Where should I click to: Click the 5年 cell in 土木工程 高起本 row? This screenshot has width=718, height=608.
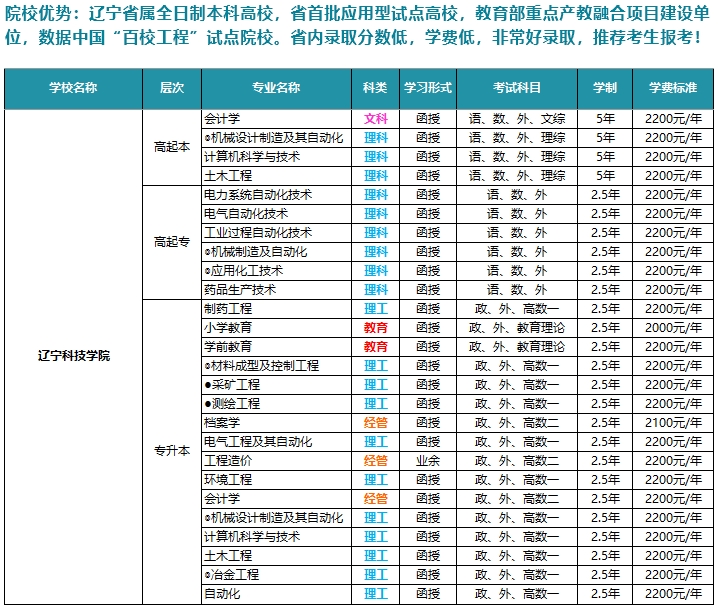coord(605,176)
